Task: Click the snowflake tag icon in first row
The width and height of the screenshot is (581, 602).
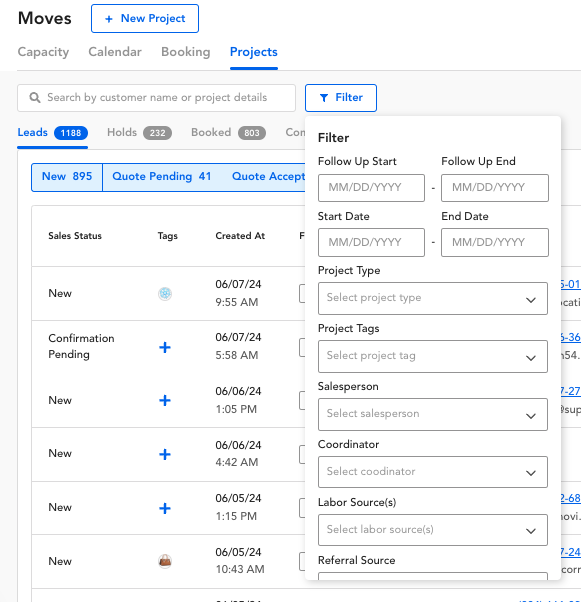Action: pos(165,294)
